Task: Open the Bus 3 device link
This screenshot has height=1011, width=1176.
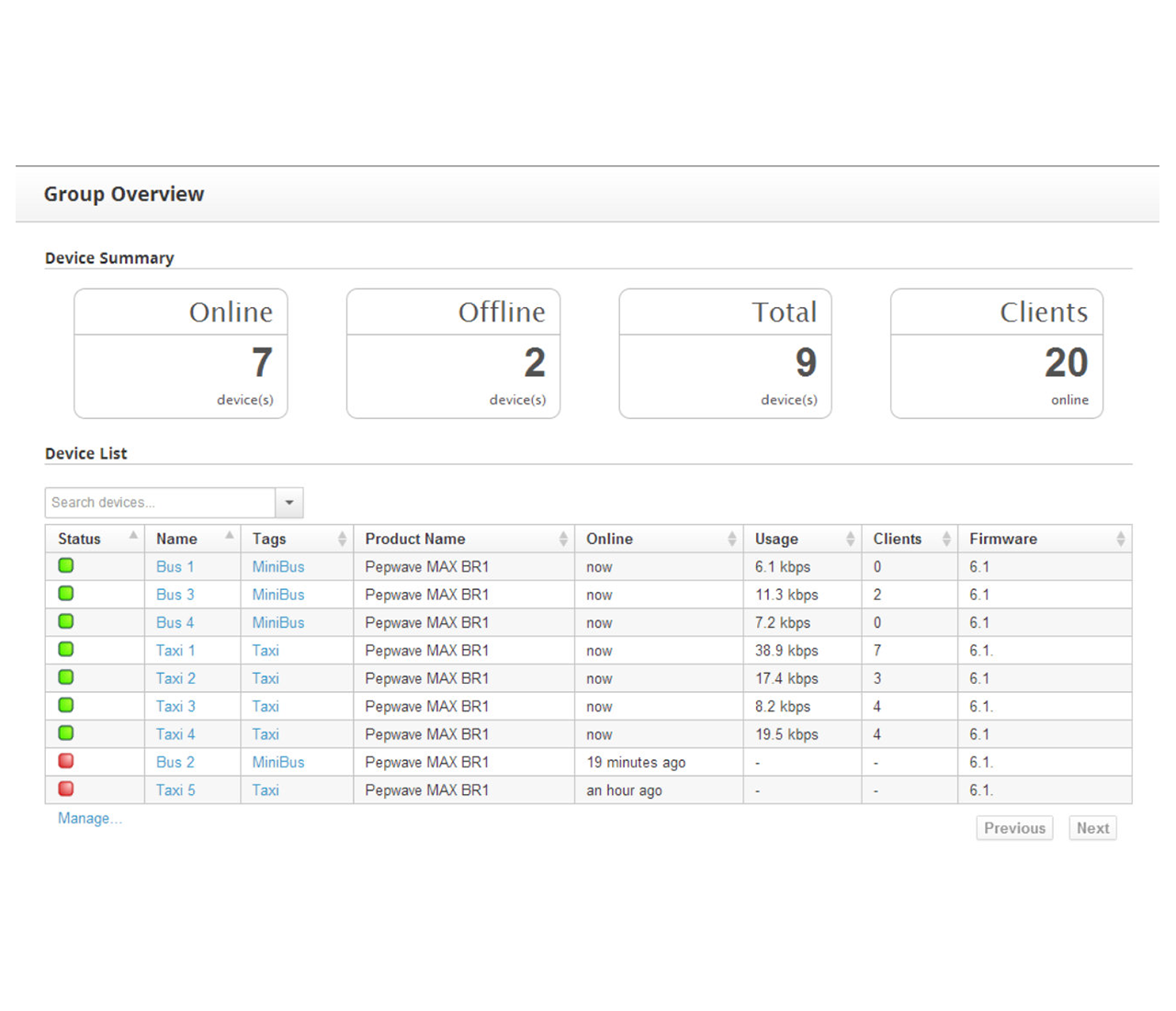Action: coord(175,595)
